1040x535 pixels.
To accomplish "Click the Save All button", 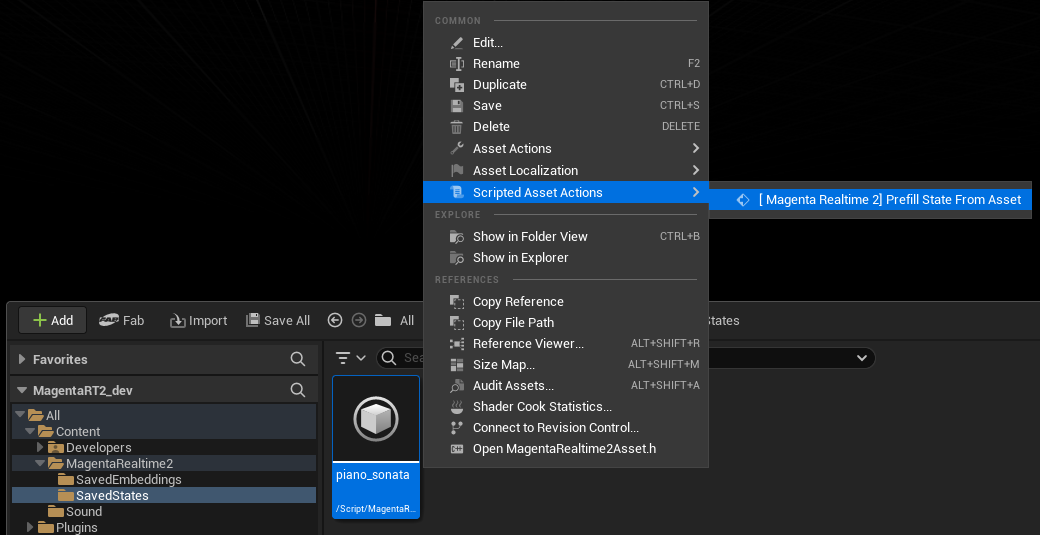I will [278, 321].
